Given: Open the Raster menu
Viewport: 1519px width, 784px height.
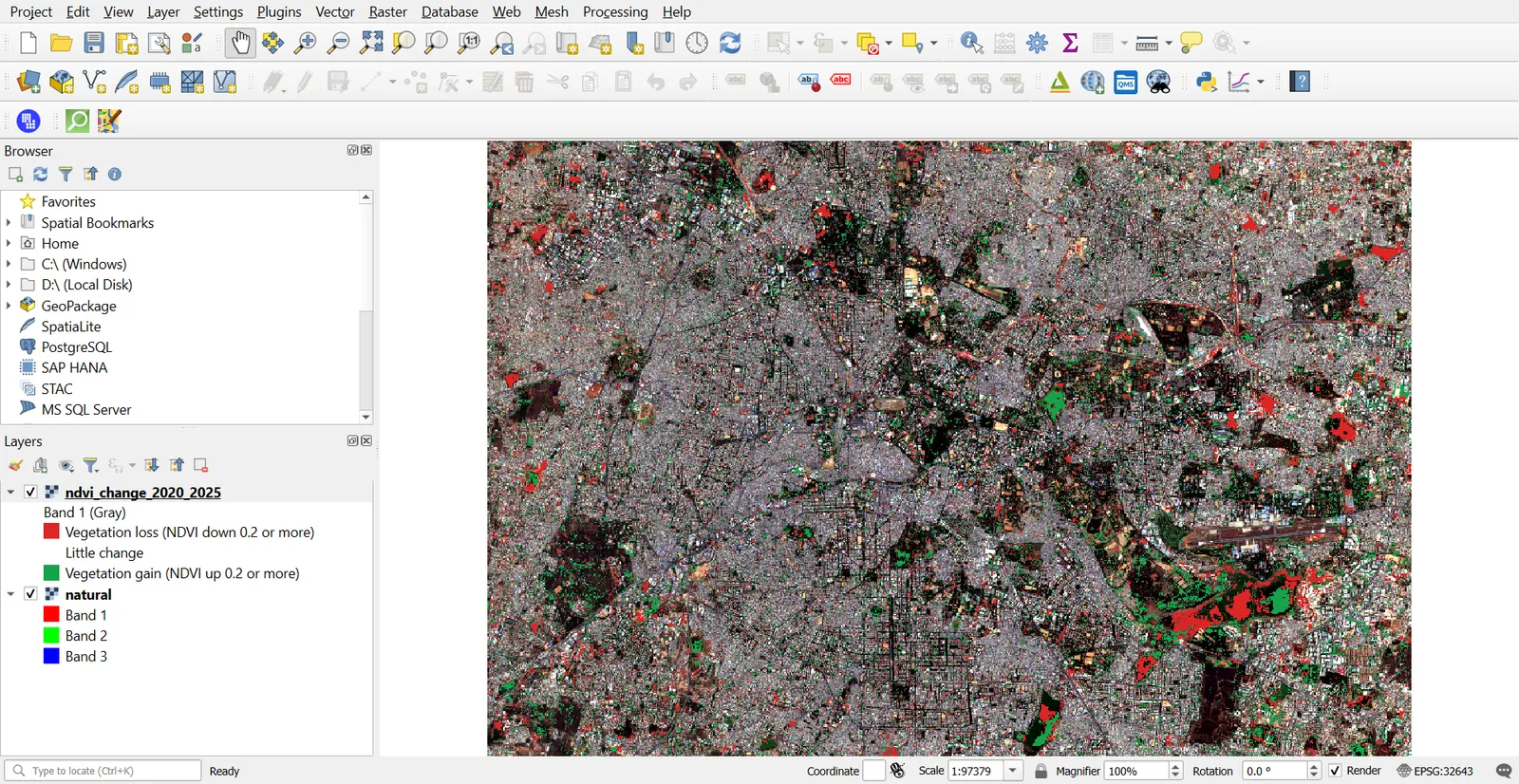Looking at the screenshot, I should point(387,12).
